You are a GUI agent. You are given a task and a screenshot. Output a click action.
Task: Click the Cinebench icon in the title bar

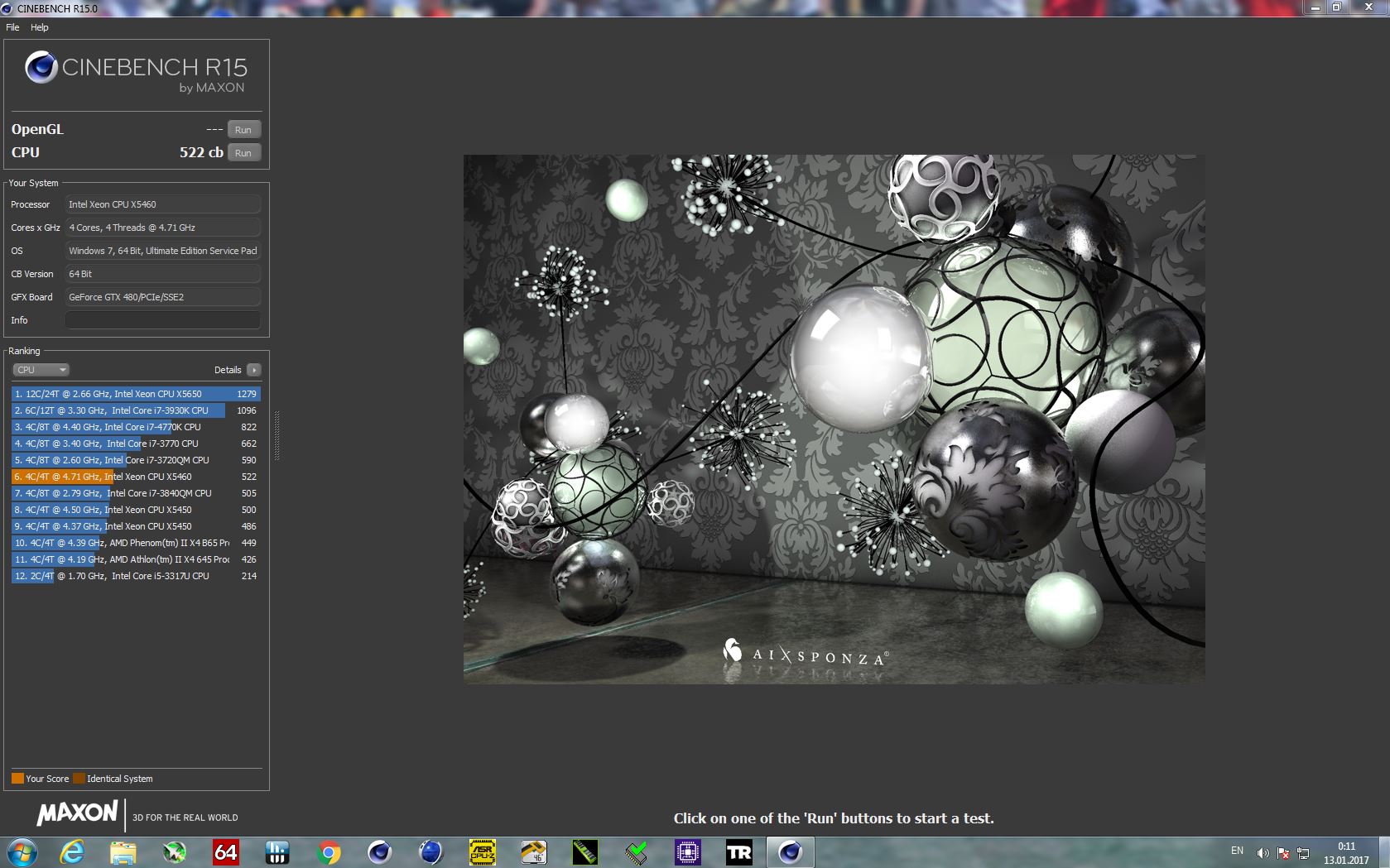coord(7,8)
